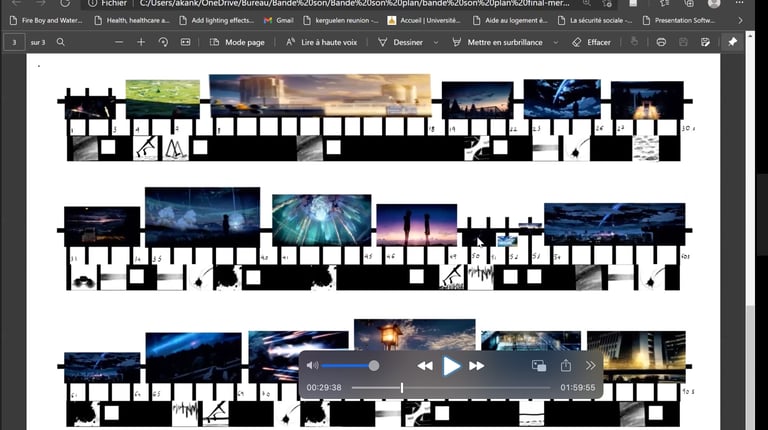This screenshot has height=430, width=768.
Task: Switch to Mode page view
Action: click(x=237, y=42)
